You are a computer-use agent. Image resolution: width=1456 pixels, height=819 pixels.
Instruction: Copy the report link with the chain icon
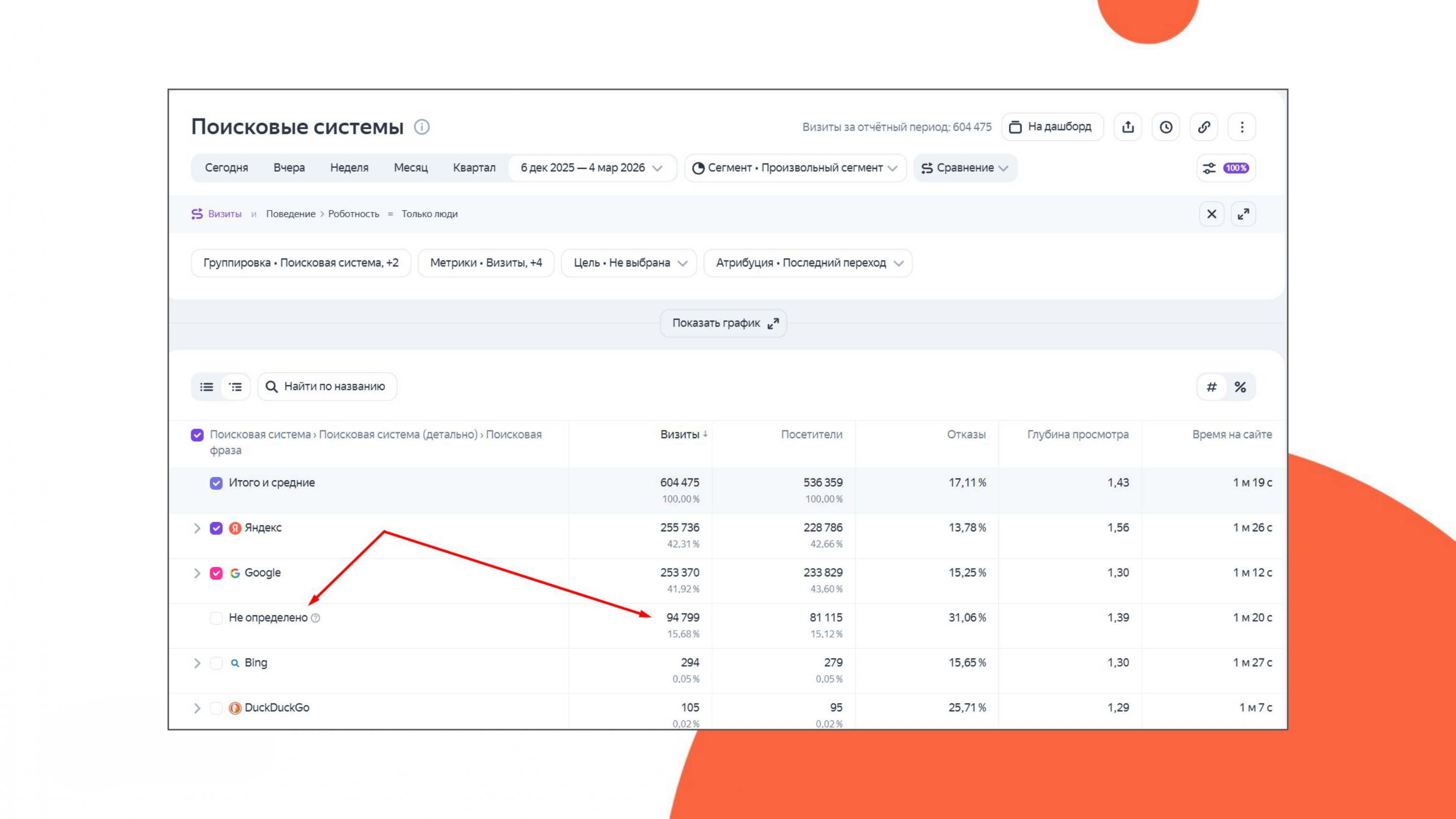click(x=1204, y=127)
